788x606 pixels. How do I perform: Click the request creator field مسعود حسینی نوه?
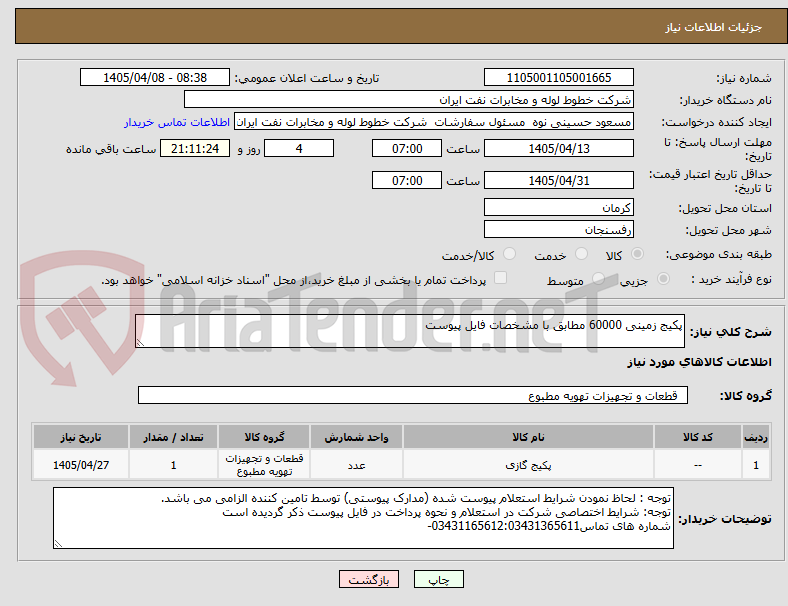point(434,122)
